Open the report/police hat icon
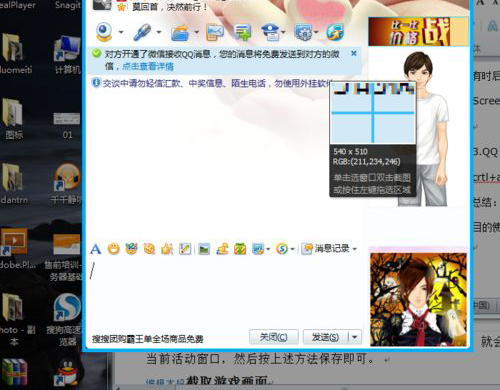This screenshot has width=500, height=390. tap(271, 32)
